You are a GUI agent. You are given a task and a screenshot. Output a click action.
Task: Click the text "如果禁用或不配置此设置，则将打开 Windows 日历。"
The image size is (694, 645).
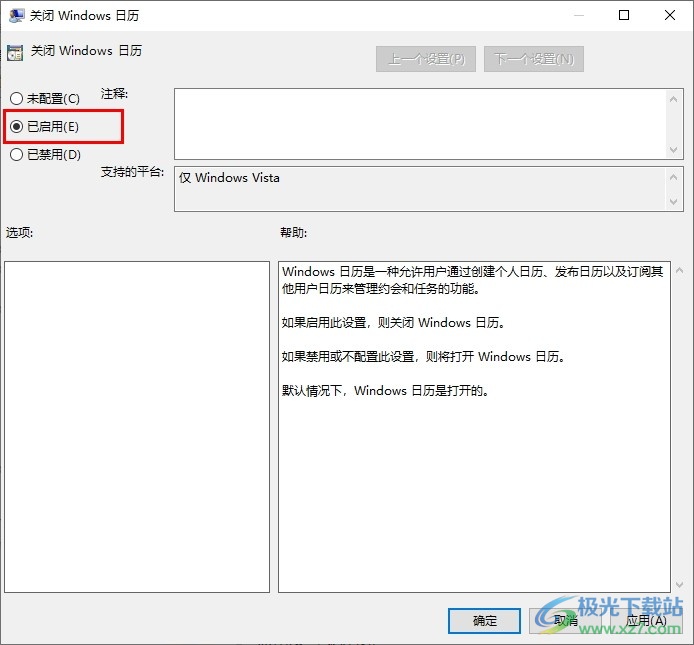click(424, 356)
